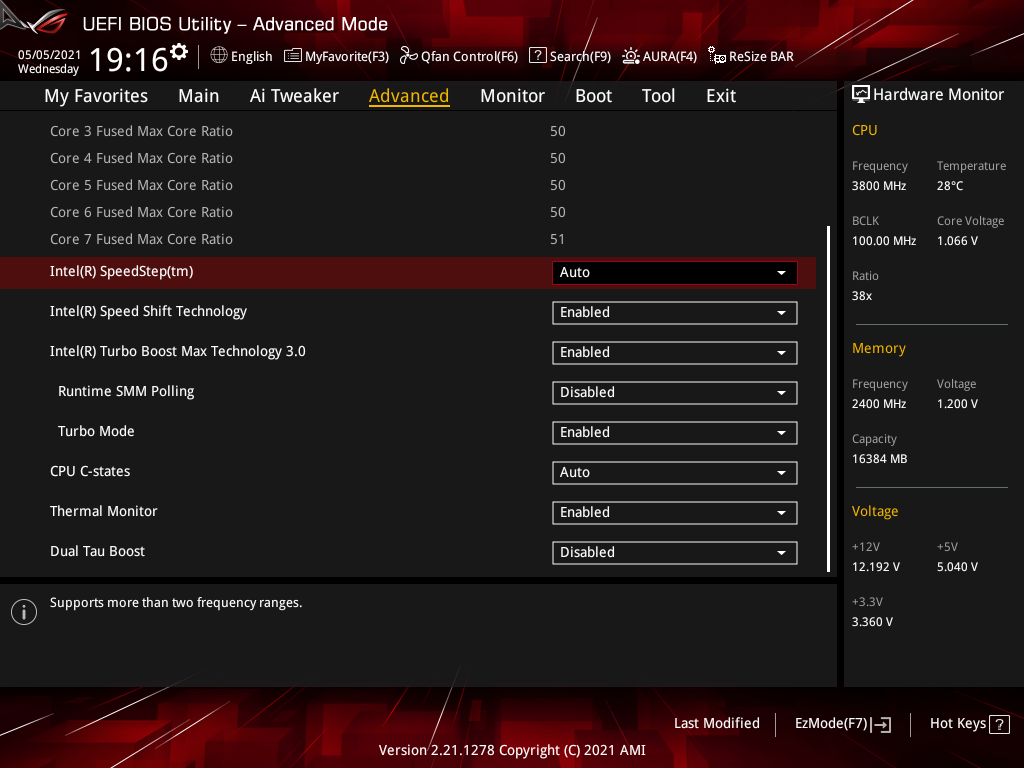Screen dimensions: 1024x768
Task: Click the Hardware Monitor screen icon
Action: [861, 95]
